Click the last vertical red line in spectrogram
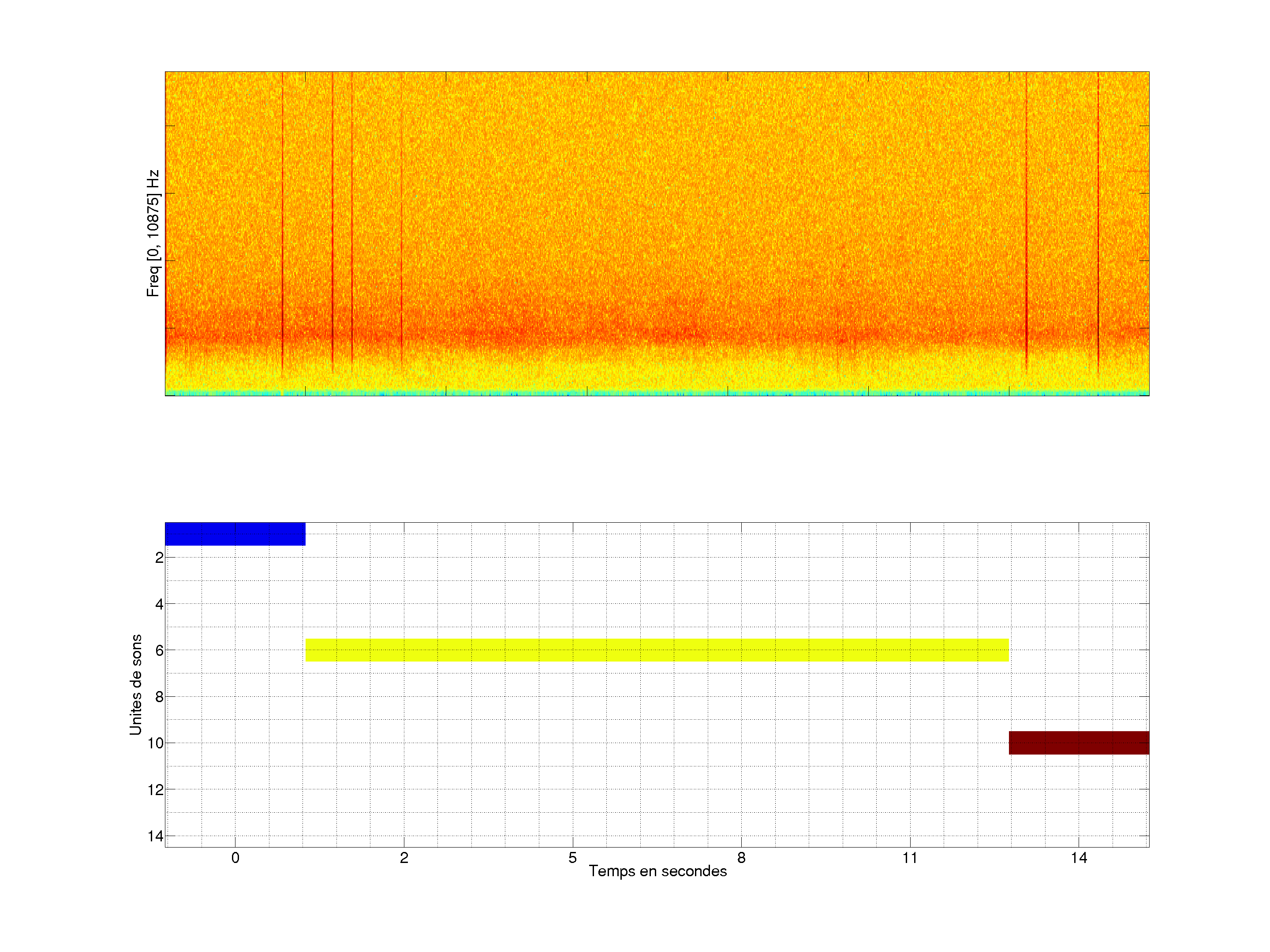The width and height of the screenshot is (1270, 952). pos(1098,218)
